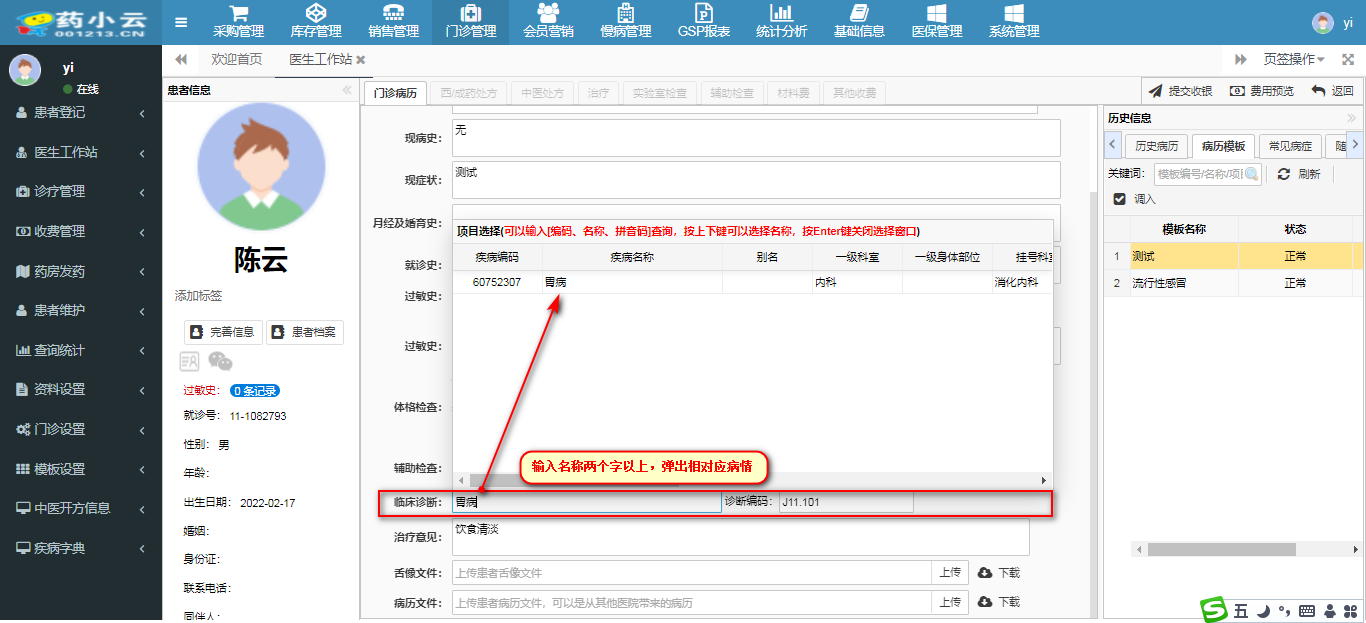Expand 医生工作站 sidebar menu
Image resolution: width=1366 pixels, height=623 pixels.
(81, 153)
